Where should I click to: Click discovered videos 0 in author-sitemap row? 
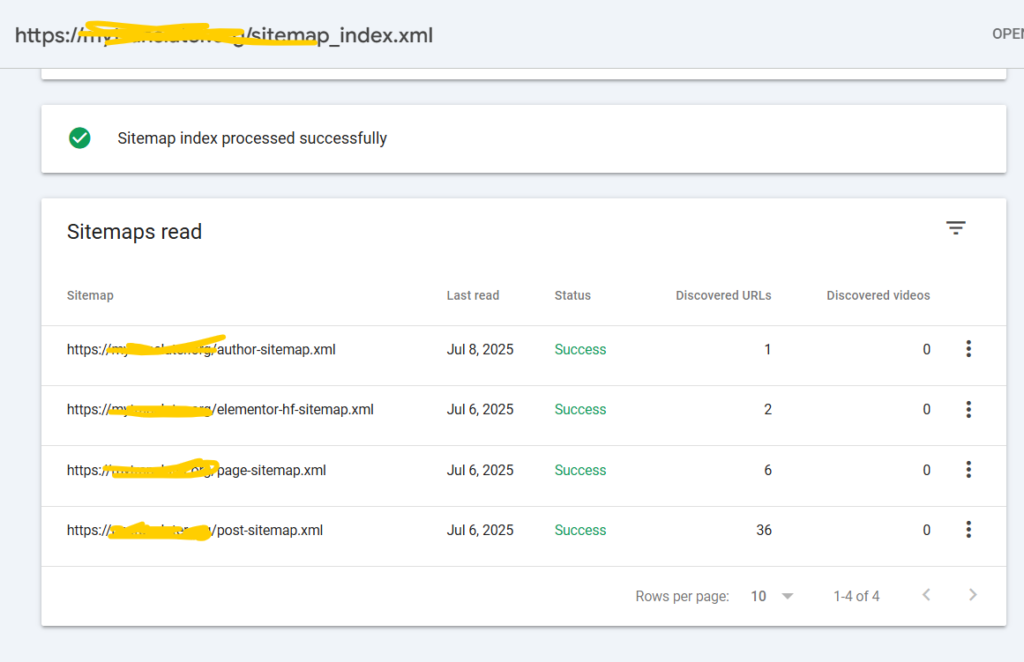(927, 349)
